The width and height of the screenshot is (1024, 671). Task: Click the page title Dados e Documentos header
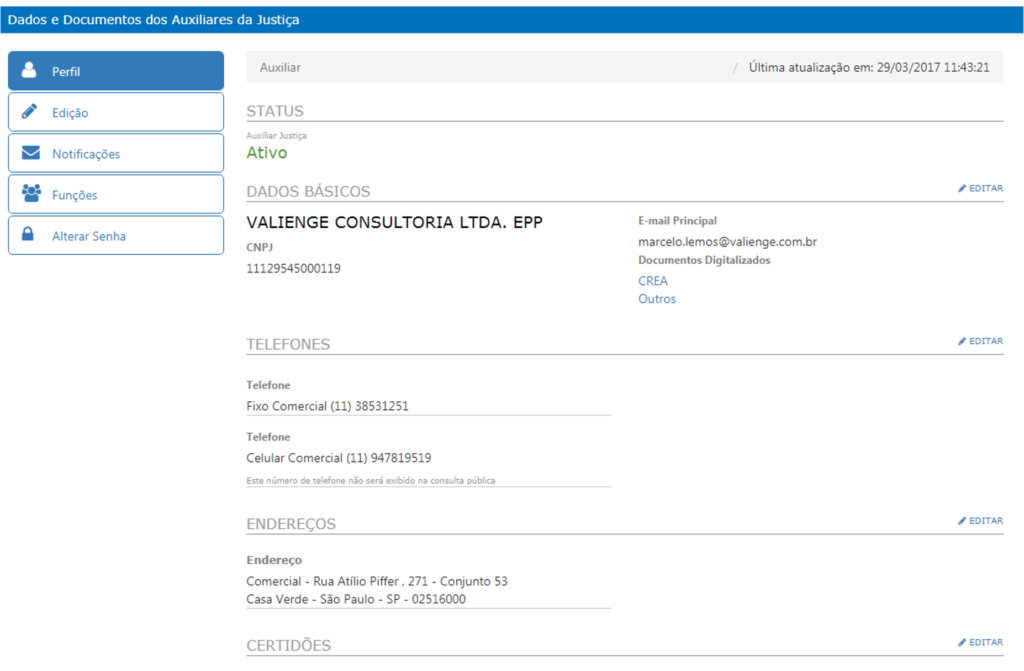point(153,20)
